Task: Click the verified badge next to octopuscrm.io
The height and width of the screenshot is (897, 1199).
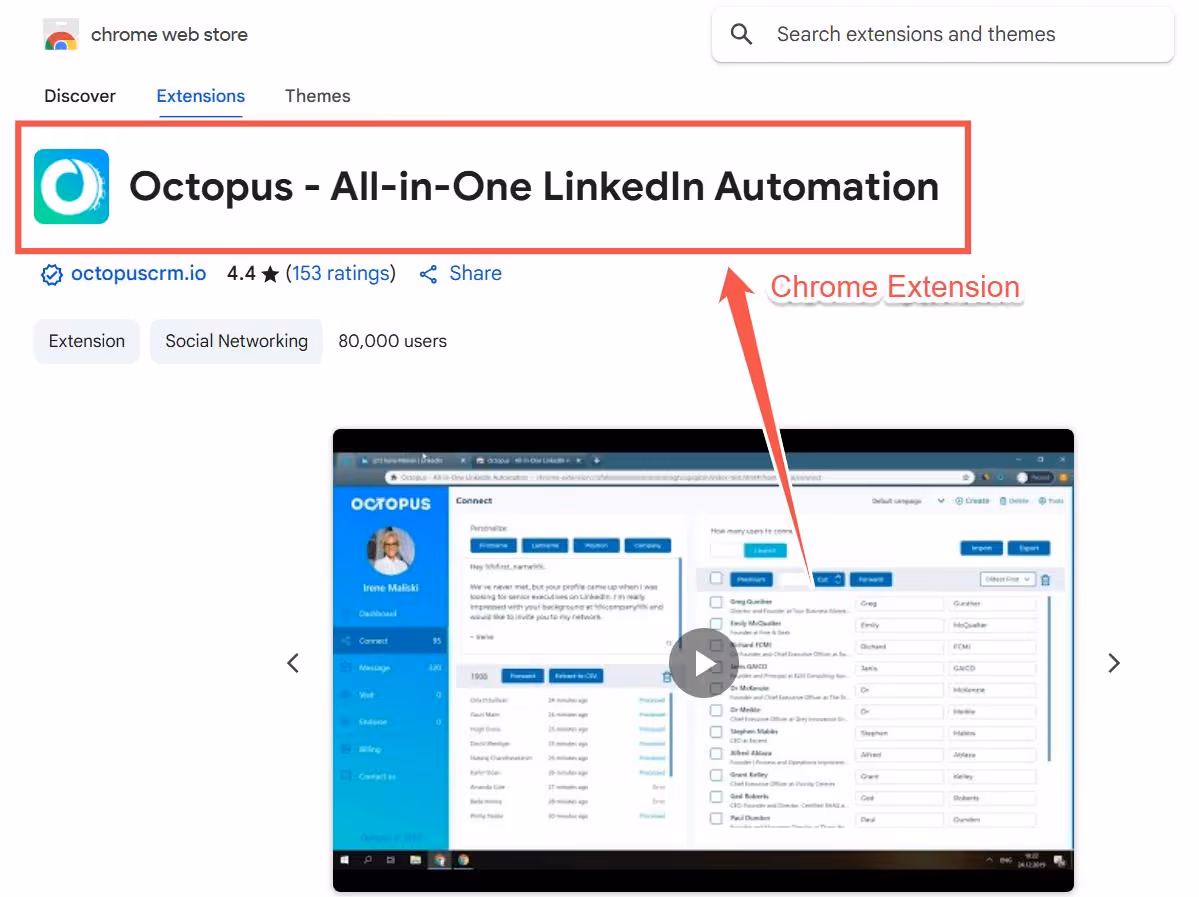Action: pyautogui.click(x=51, y=275)
